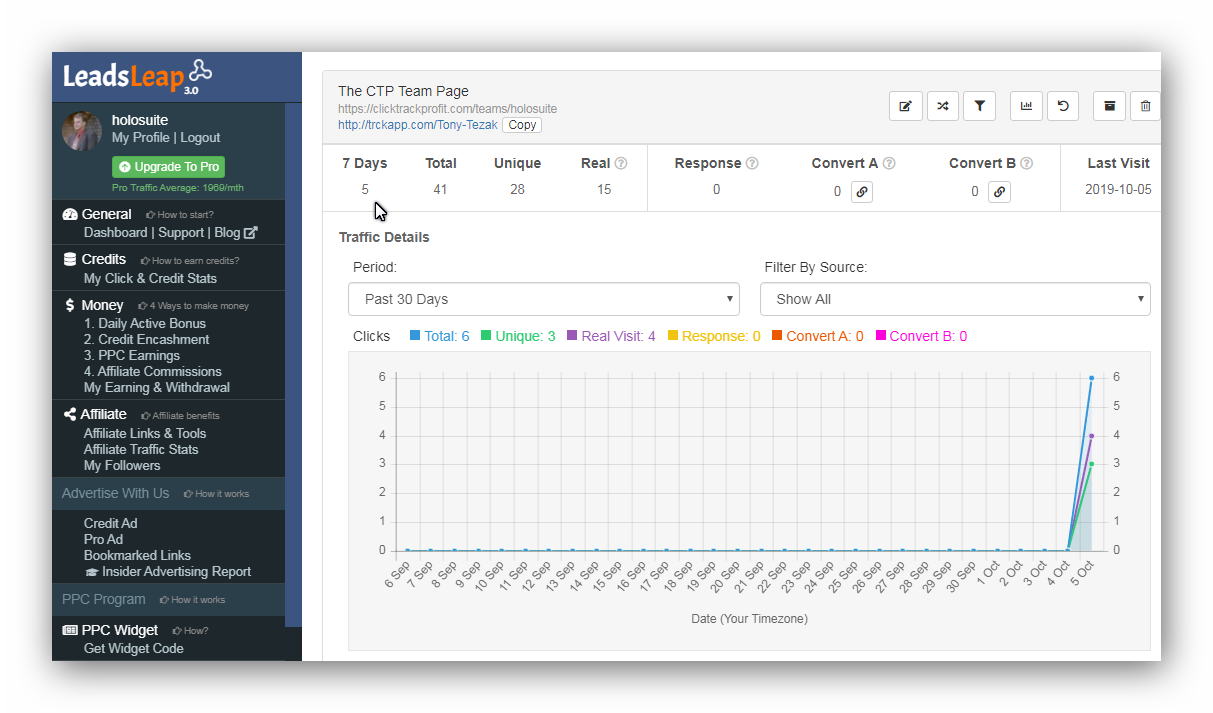This screenshot has width=1213, height=713.
Task: Click the funnel filter icon button
Action: (x=980, y=105)
